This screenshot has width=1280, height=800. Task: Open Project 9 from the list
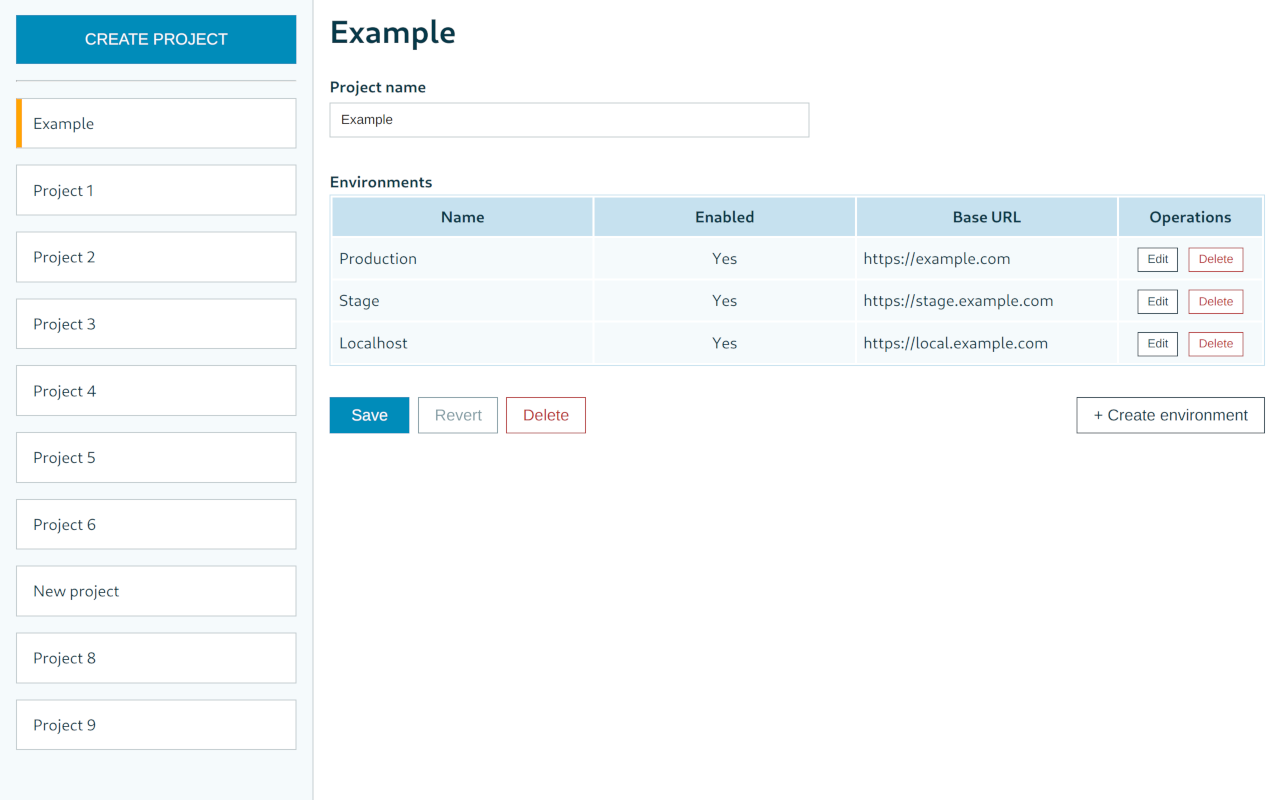[156, 724]
